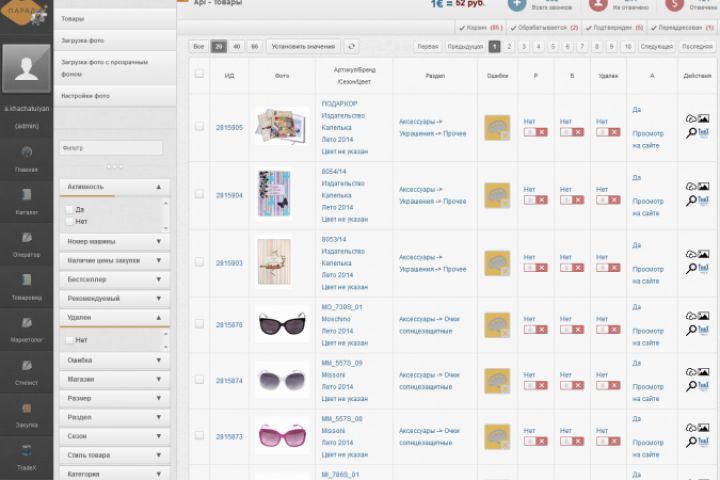720x480 pixels.
Task: Click the Установить значения button
Action: click(x=303, y=46)
